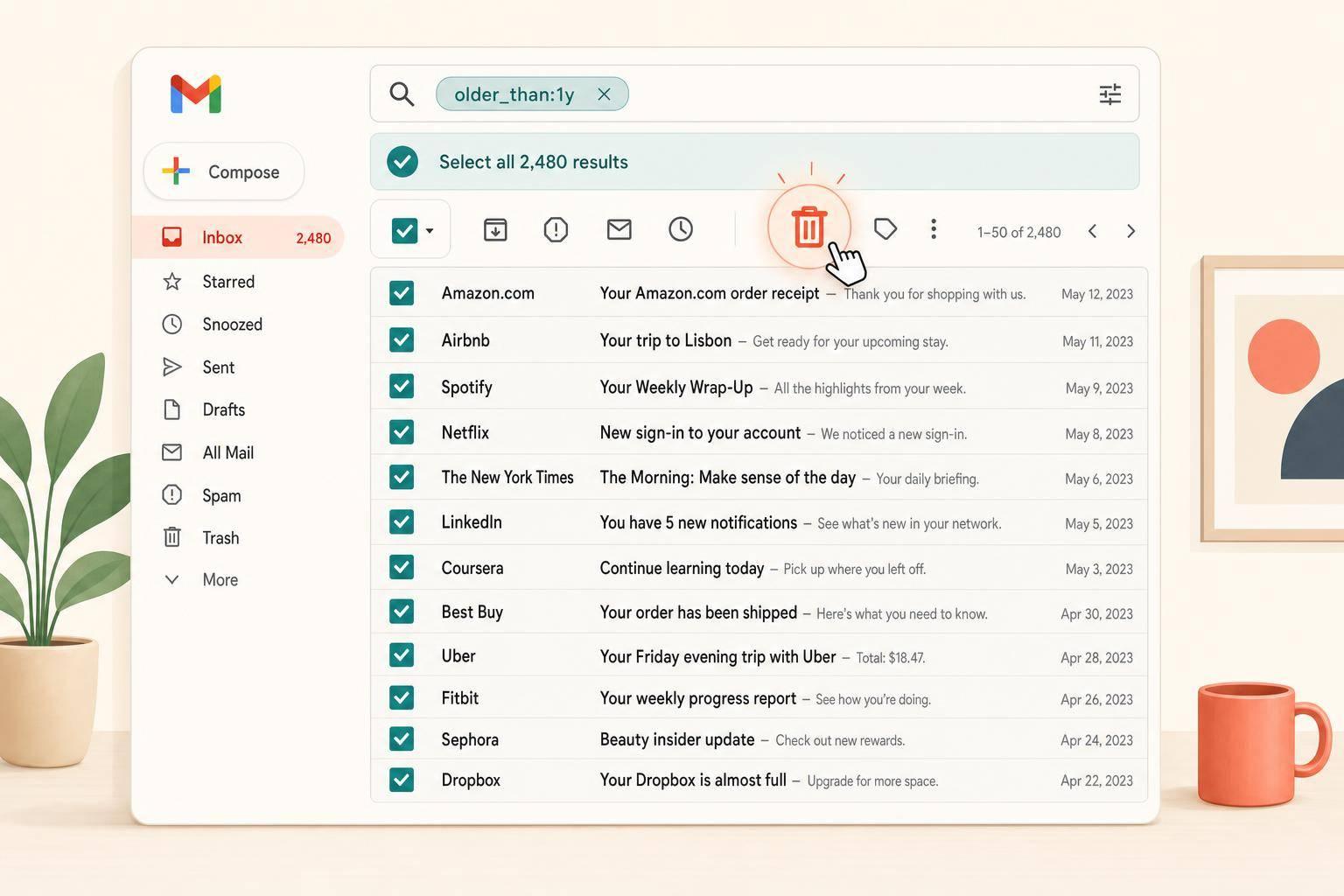This screenshot has width=1344, height=896.
Task: Click the Report spam icon in toolbar
Action: tap(556, 229)
